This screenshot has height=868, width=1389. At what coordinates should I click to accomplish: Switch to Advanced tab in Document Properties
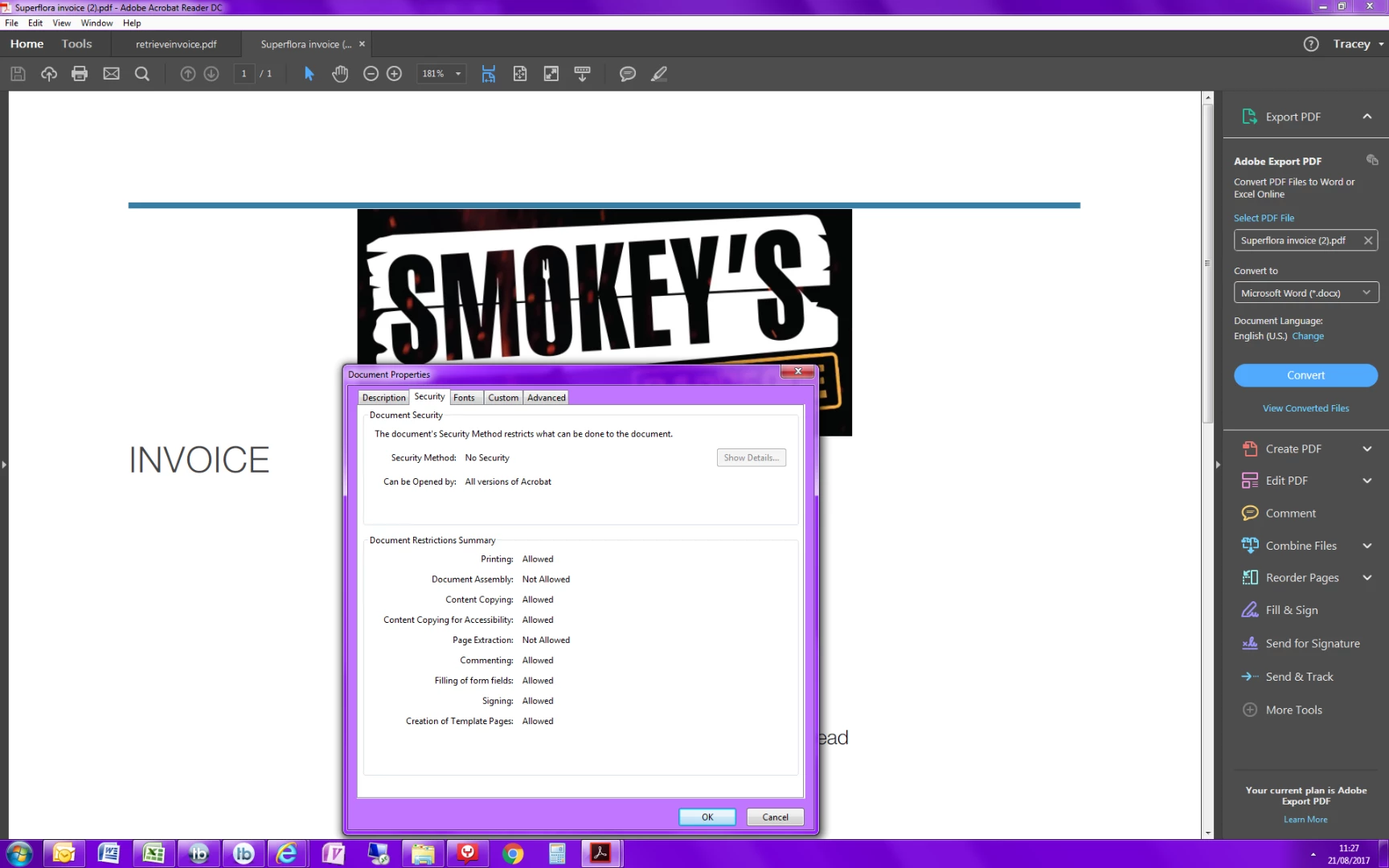(x=547, y=398)
